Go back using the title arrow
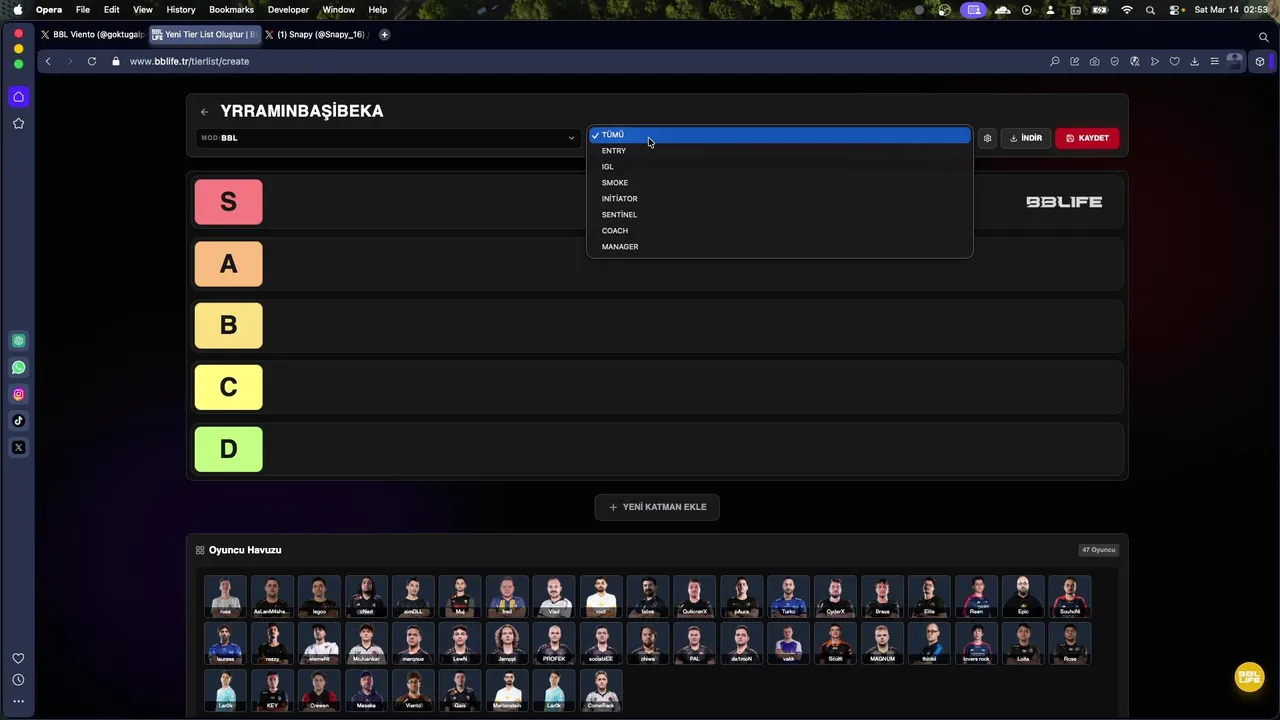The width and height of the screenshot is (1280, 720). [204, 112]
